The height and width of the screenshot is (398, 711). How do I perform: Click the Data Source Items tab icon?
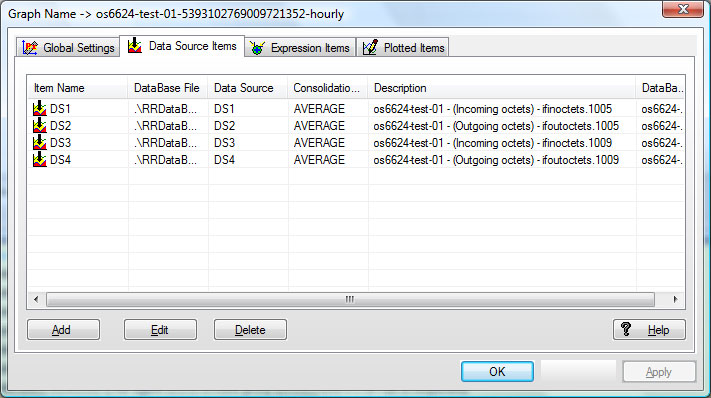coord(135,45)
